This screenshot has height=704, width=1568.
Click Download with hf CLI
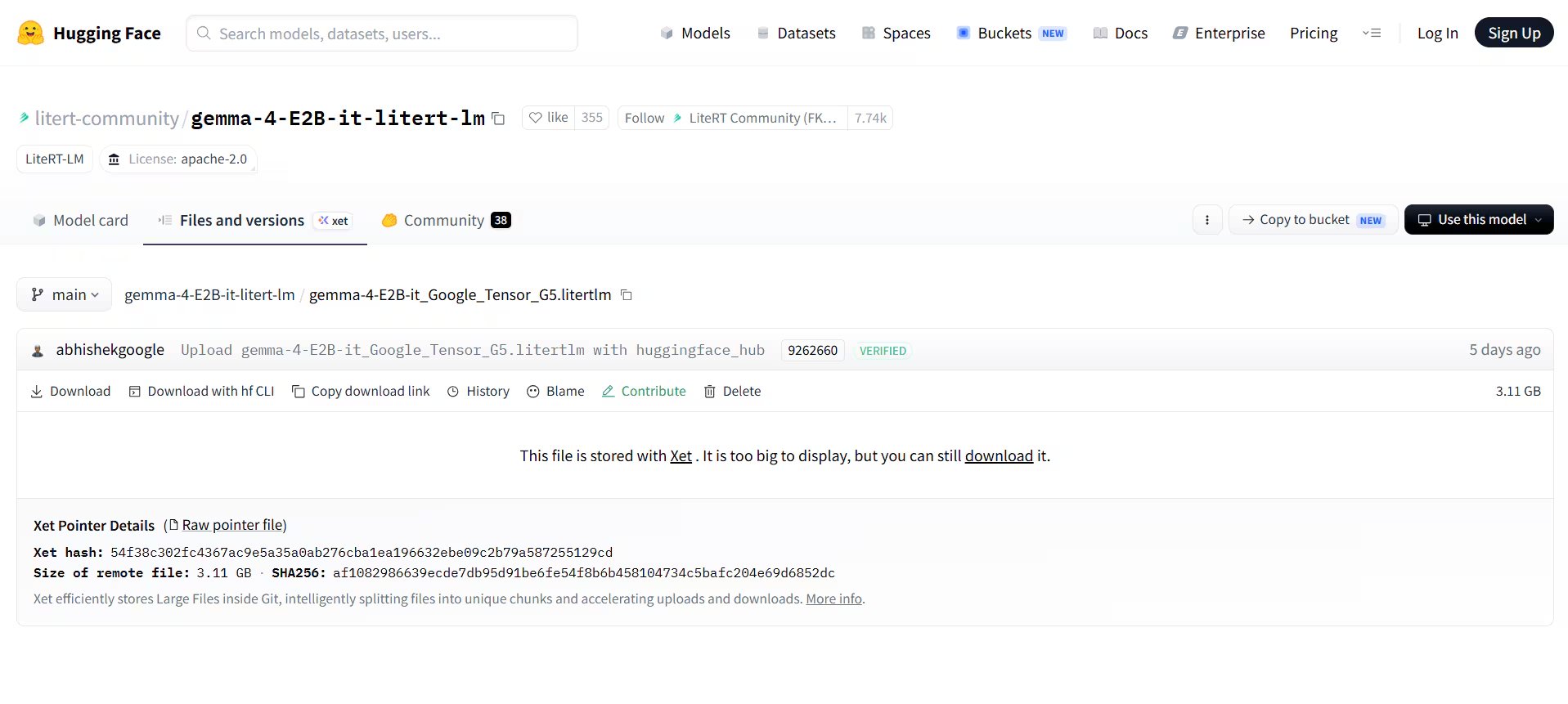[201, 392]
